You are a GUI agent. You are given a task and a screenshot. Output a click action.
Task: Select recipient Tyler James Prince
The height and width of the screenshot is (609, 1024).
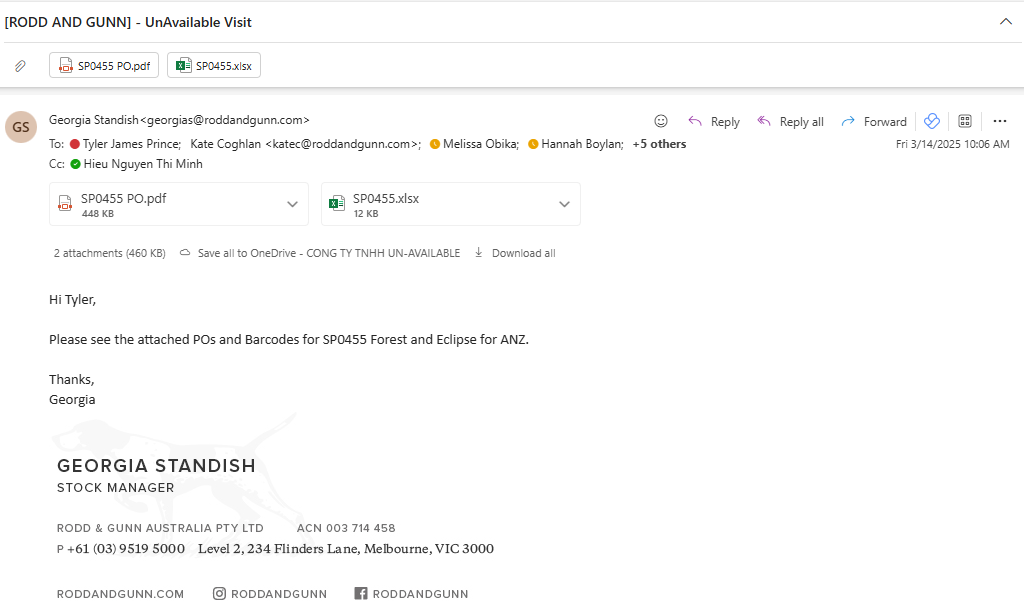pos(131,144)
